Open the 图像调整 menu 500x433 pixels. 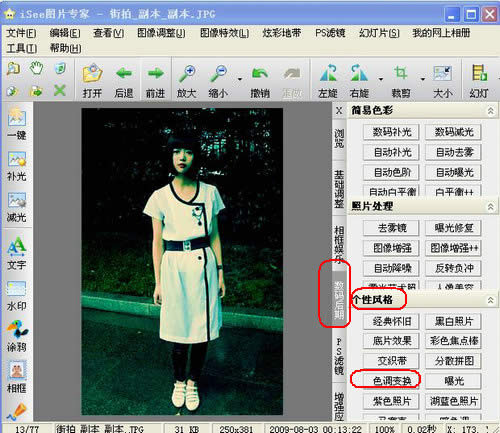click(x=161, y=33)
